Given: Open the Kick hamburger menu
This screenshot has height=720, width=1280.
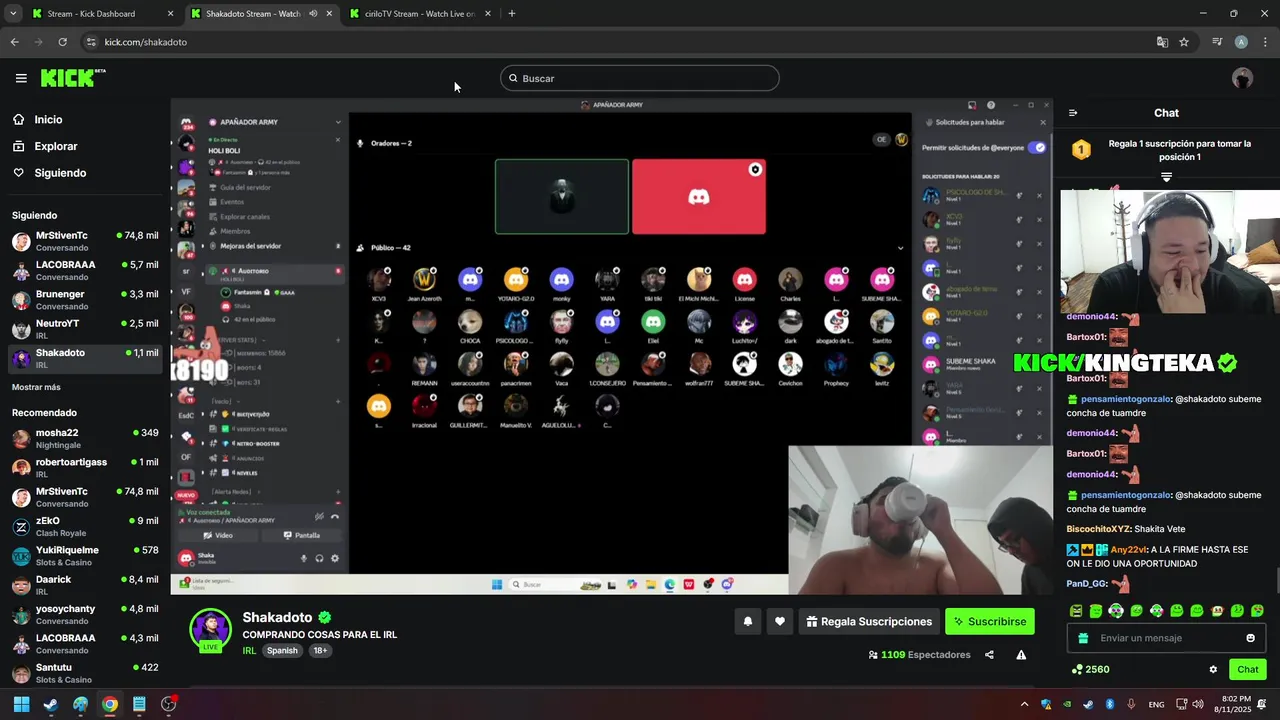Looking at the screenshot, I should coord(21,78).
